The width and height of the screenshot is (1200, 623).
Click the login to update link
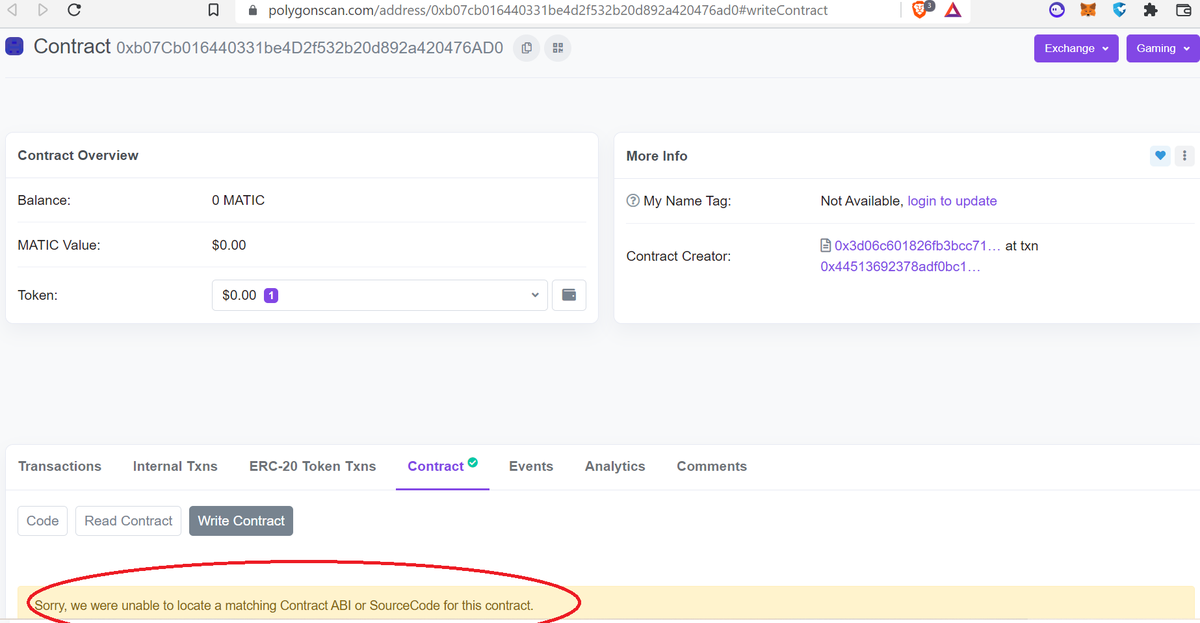pos(952,201)
